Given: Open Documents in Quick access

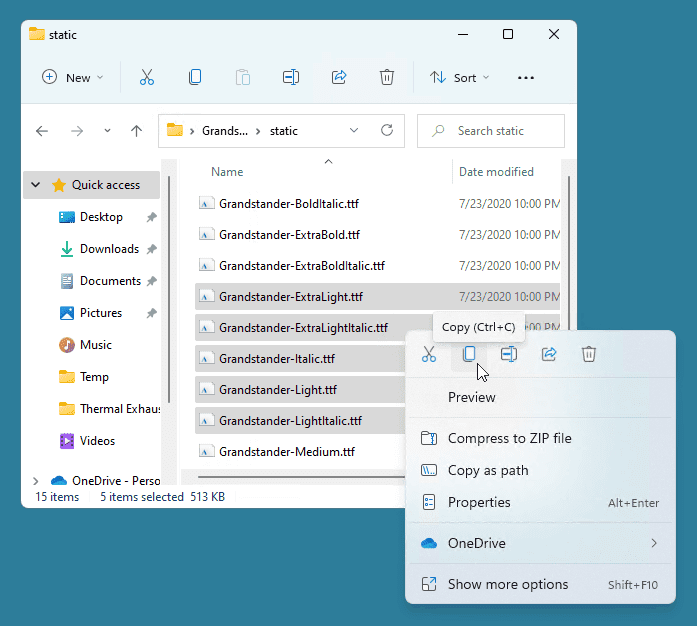Looking at the screenshot, I should click(110, 281).
